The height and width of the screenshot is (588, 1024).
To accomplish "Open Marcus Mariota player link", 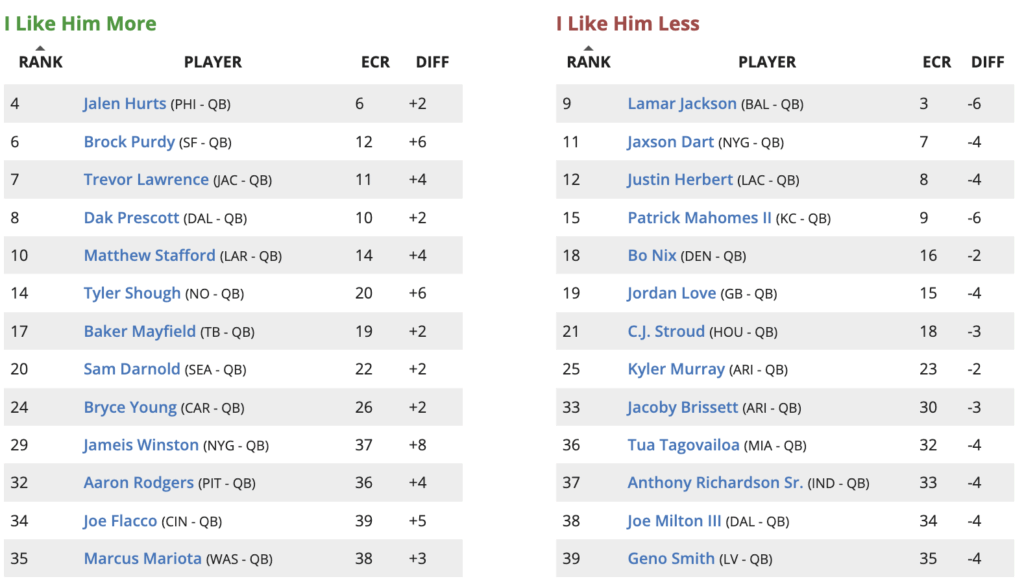I will pos(142,559).
